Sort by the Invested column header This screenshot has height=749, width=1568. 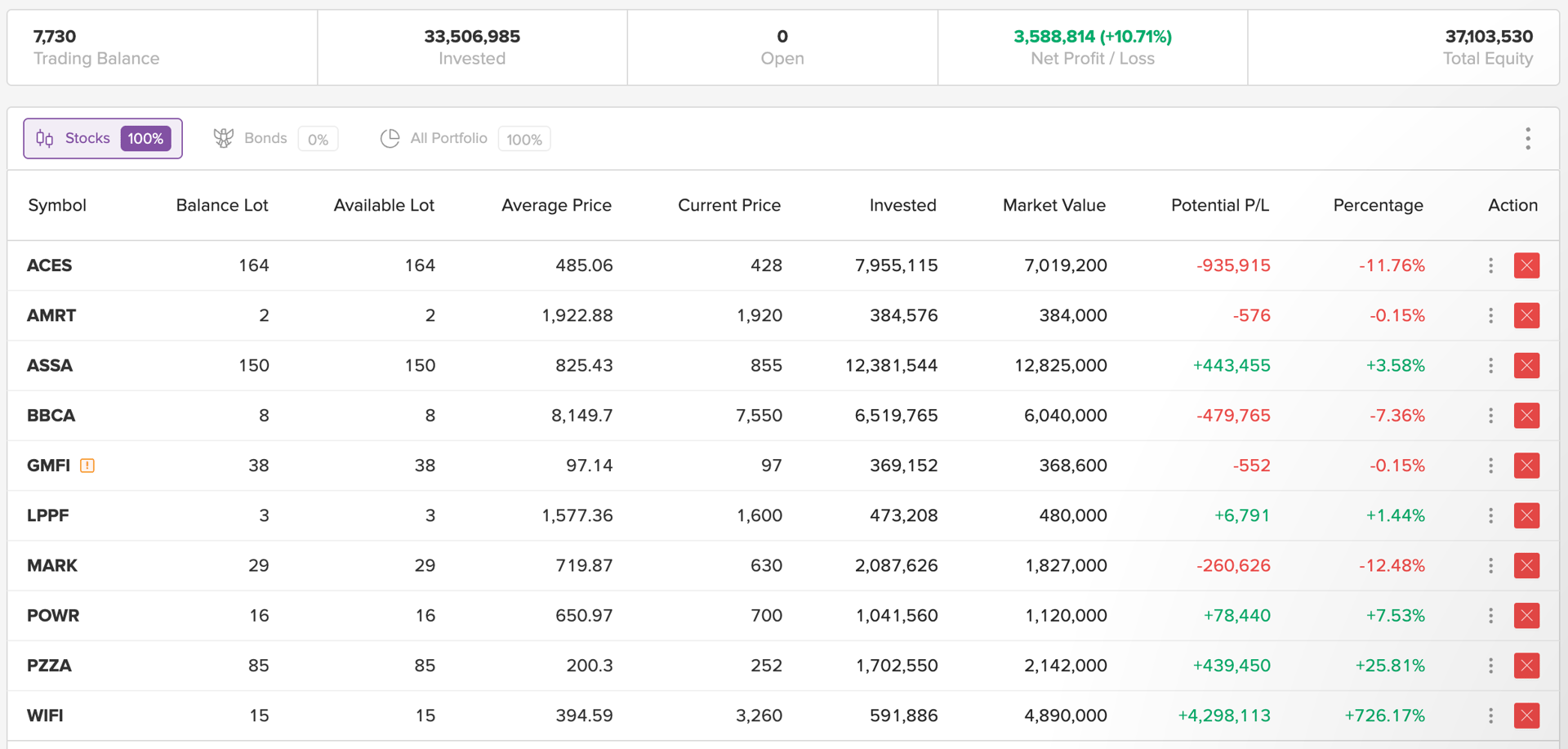click(902, 205)
